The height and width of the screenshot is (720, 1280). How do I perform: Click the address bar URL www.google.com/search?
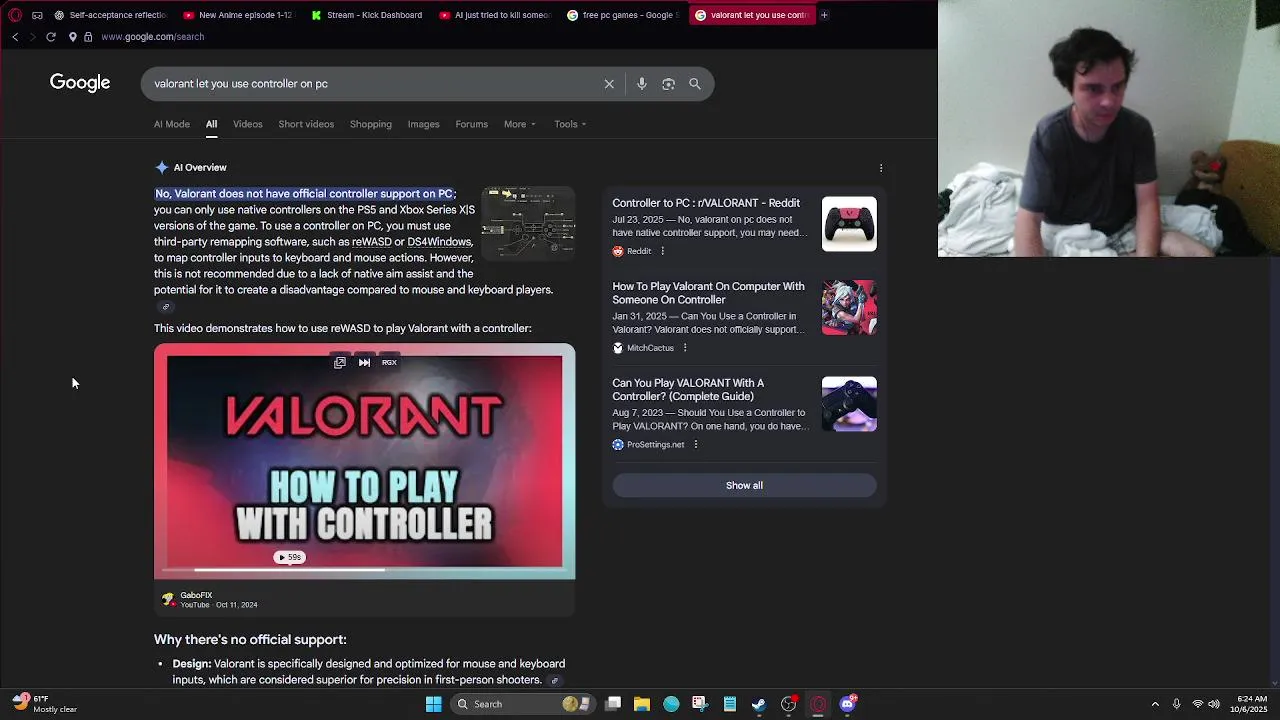(152, 37)
